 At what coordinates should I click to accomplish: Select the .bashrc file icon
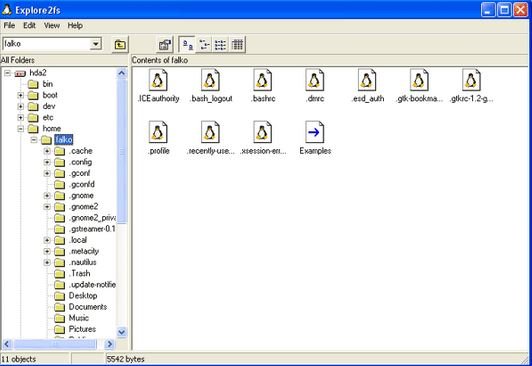(263, 80)
